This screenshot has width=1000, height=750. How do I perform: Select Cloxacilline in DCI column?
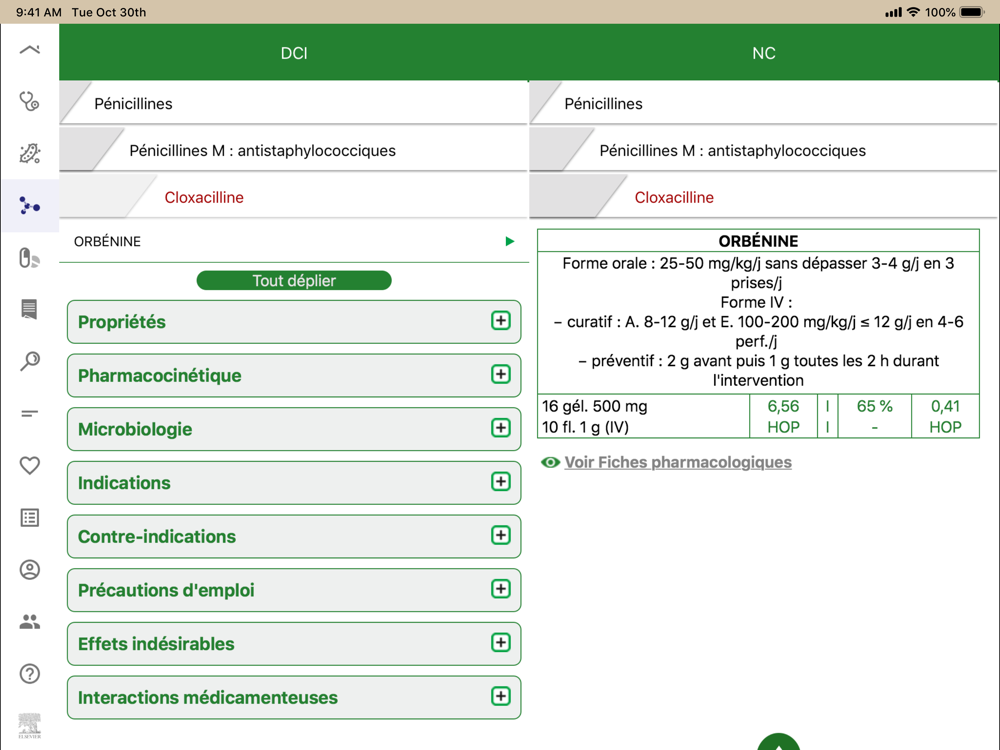coord(294,198)
